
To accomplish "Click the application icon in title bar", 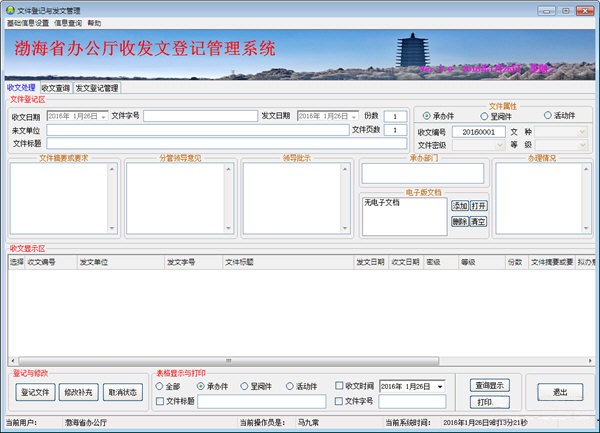I will click(x=10, y=8).
